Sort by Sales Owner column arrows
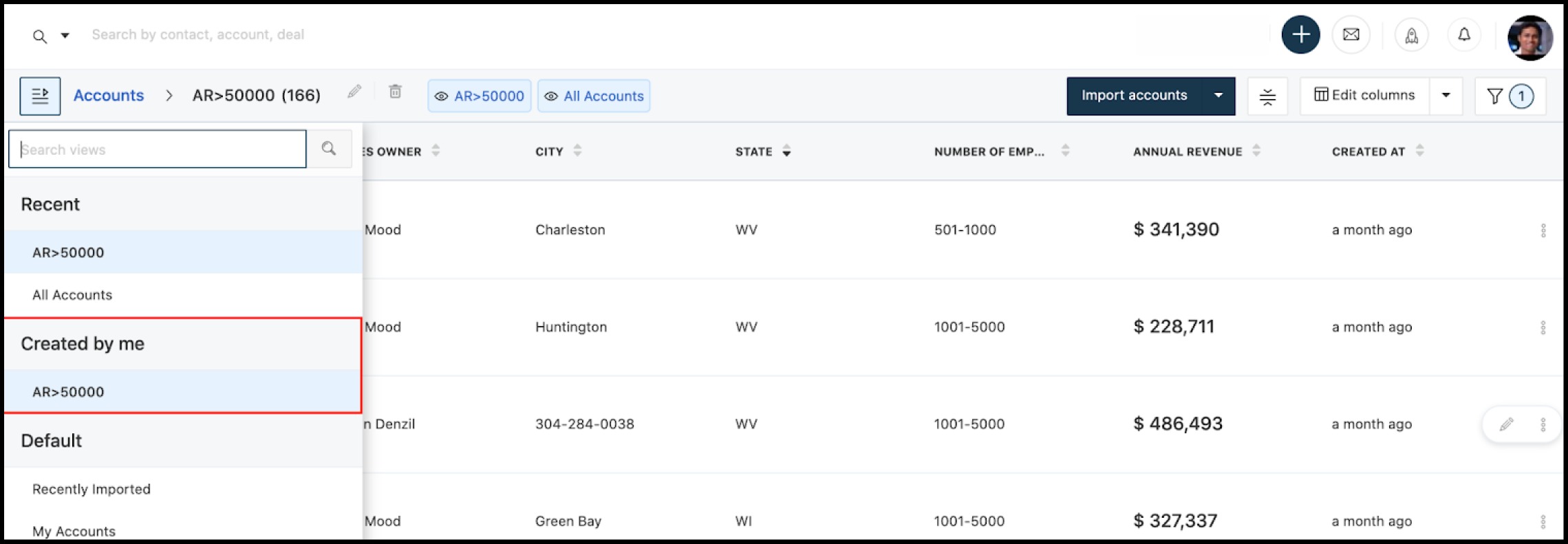This screenshot has height=544, width=1568. (436, 151)
